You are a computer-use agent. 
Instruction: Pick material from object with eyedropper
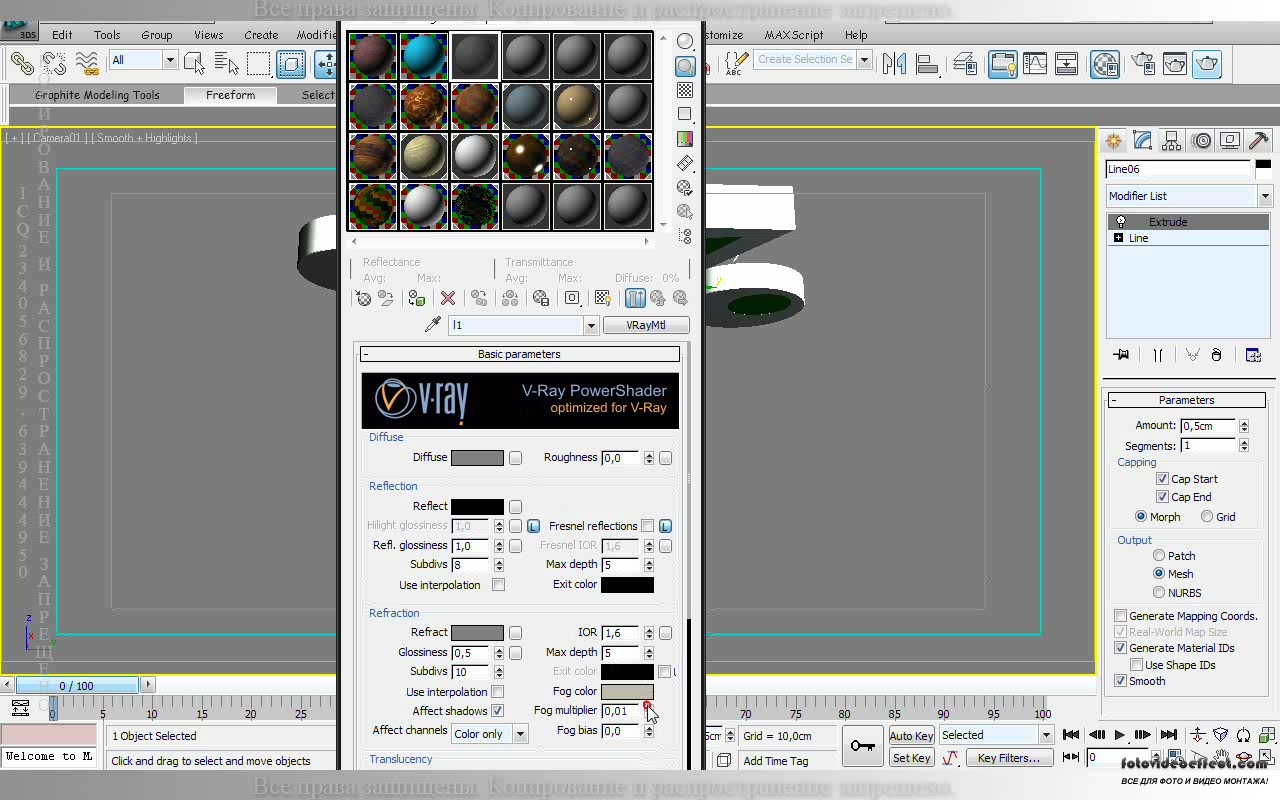pyautogui.click(x=433, y=325)
